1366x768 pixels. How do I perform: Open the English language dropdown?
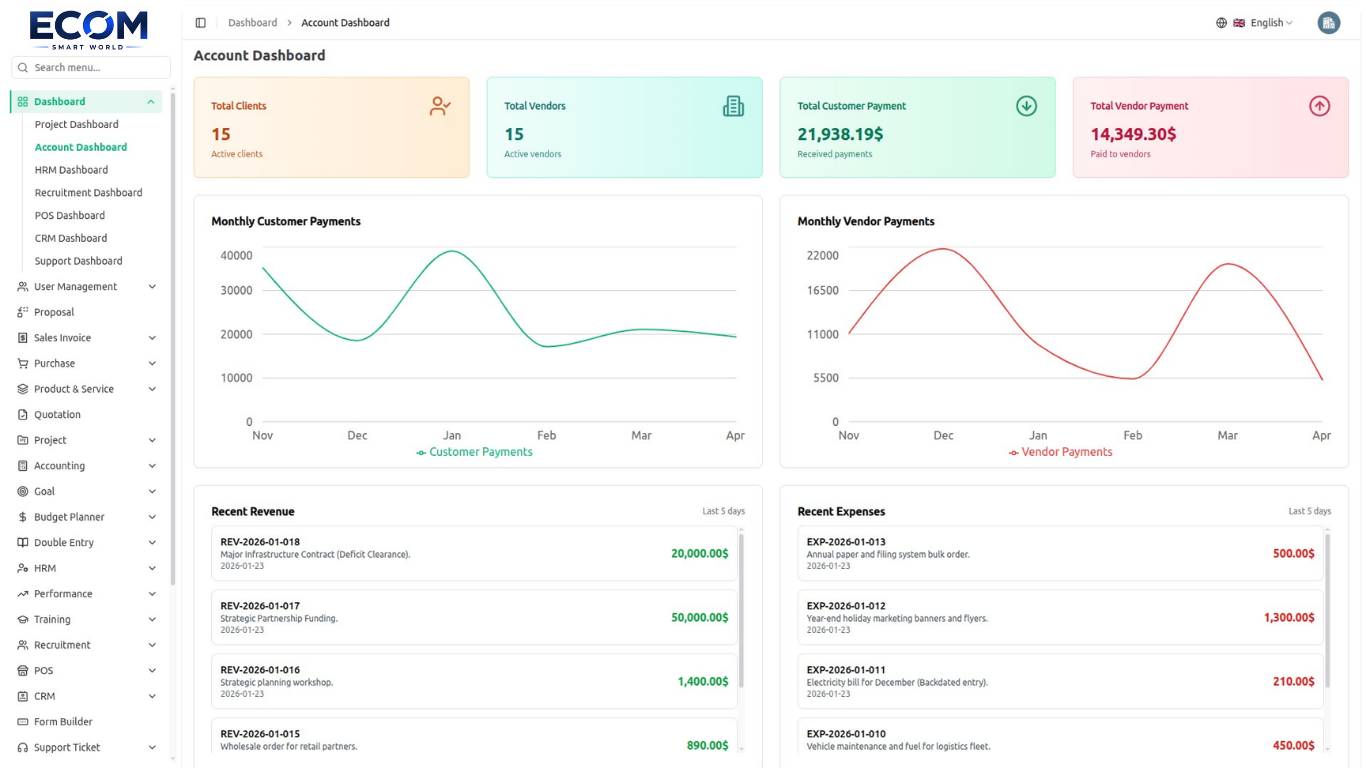(x=1255, y=23)
